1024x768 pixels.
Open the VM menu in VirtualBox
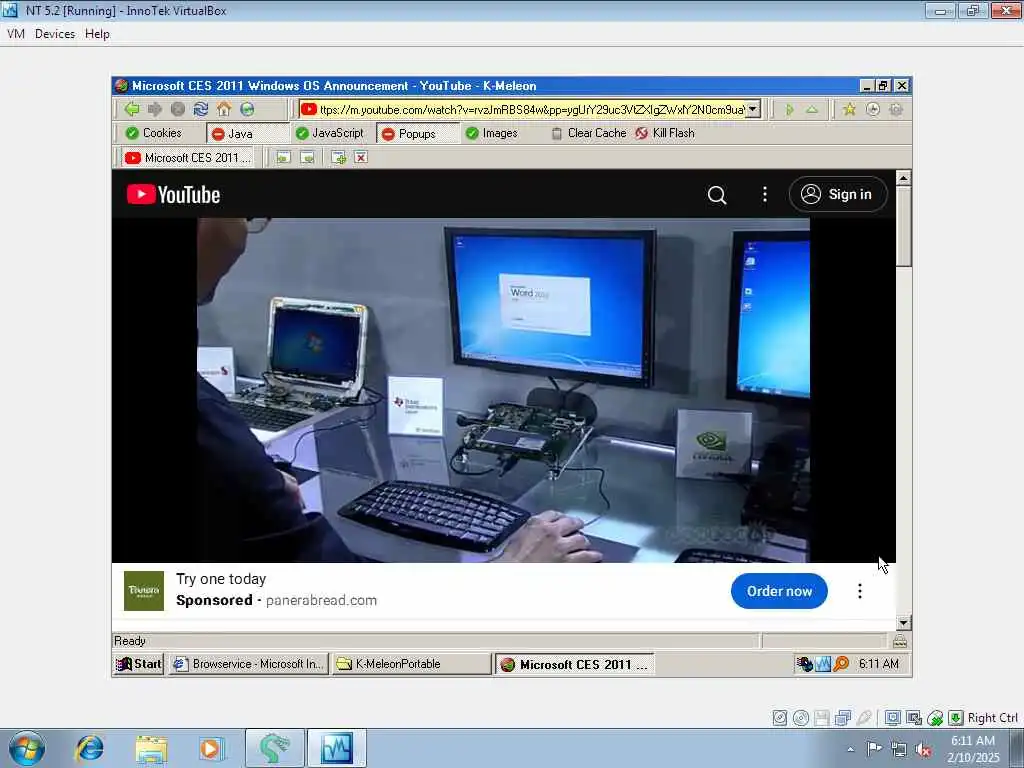pyautogui.click(x=16, y=34)
